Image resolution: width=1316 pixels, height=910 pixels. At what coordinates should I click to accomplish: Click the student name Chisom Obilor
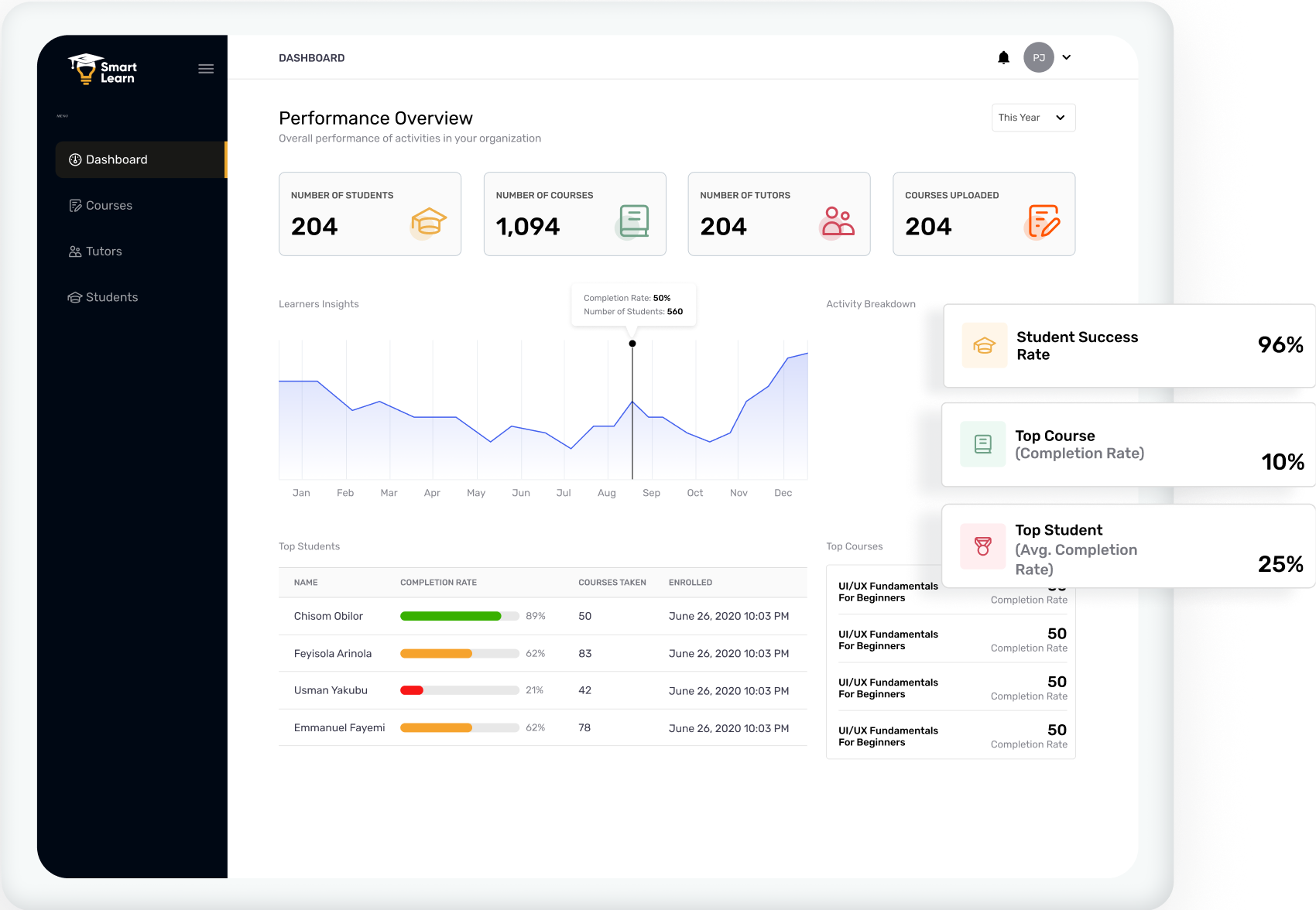click(x=328, y=616)
